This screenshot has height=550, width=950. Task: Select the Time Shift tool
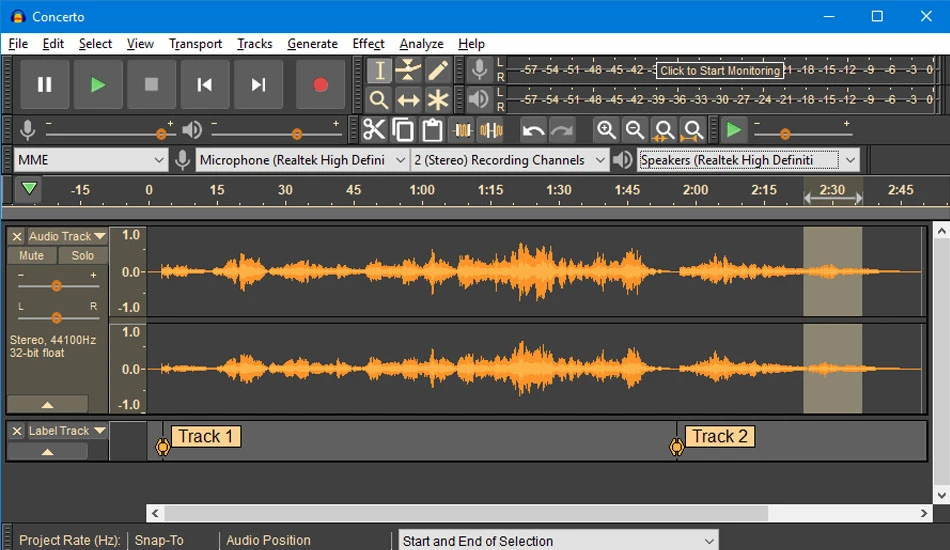click(x=408, y=99)
